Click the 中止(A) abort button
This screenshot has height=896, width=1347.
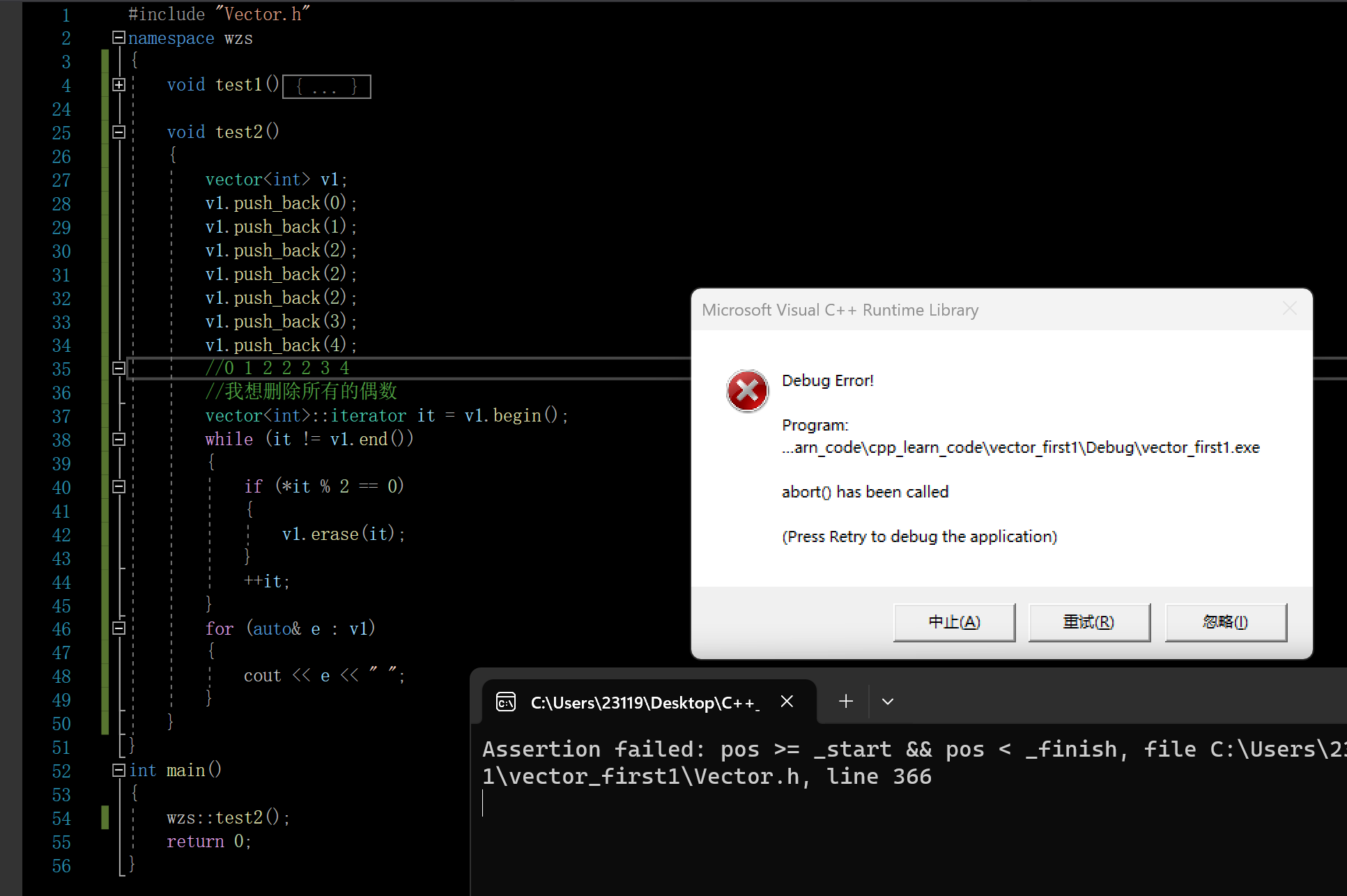pos(954,622)
